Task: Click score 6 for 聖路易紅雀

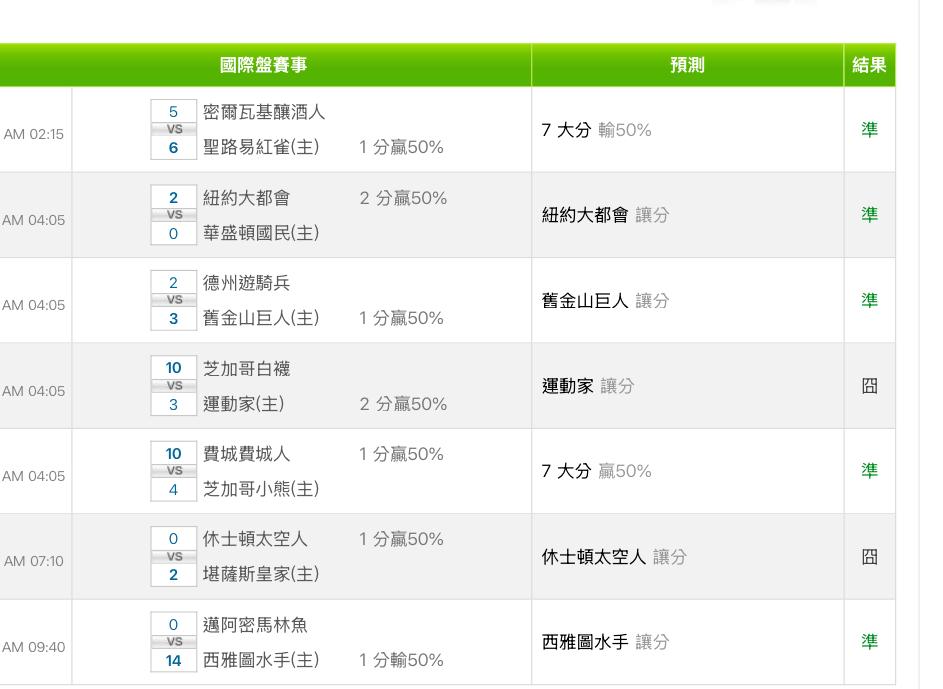Action: point(173,147)
